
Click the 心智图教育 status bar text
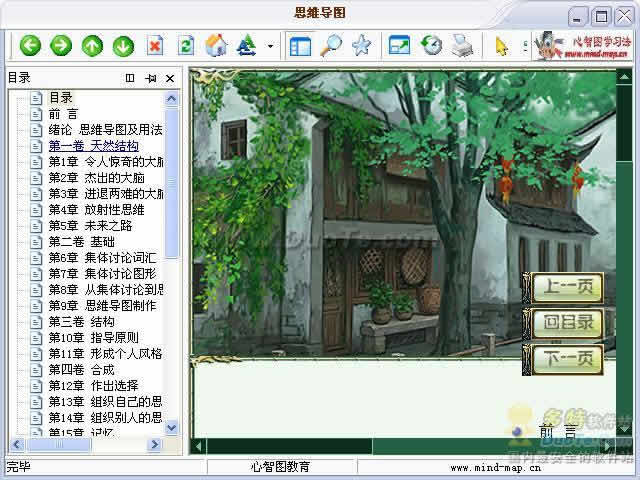tap(280, 467)
